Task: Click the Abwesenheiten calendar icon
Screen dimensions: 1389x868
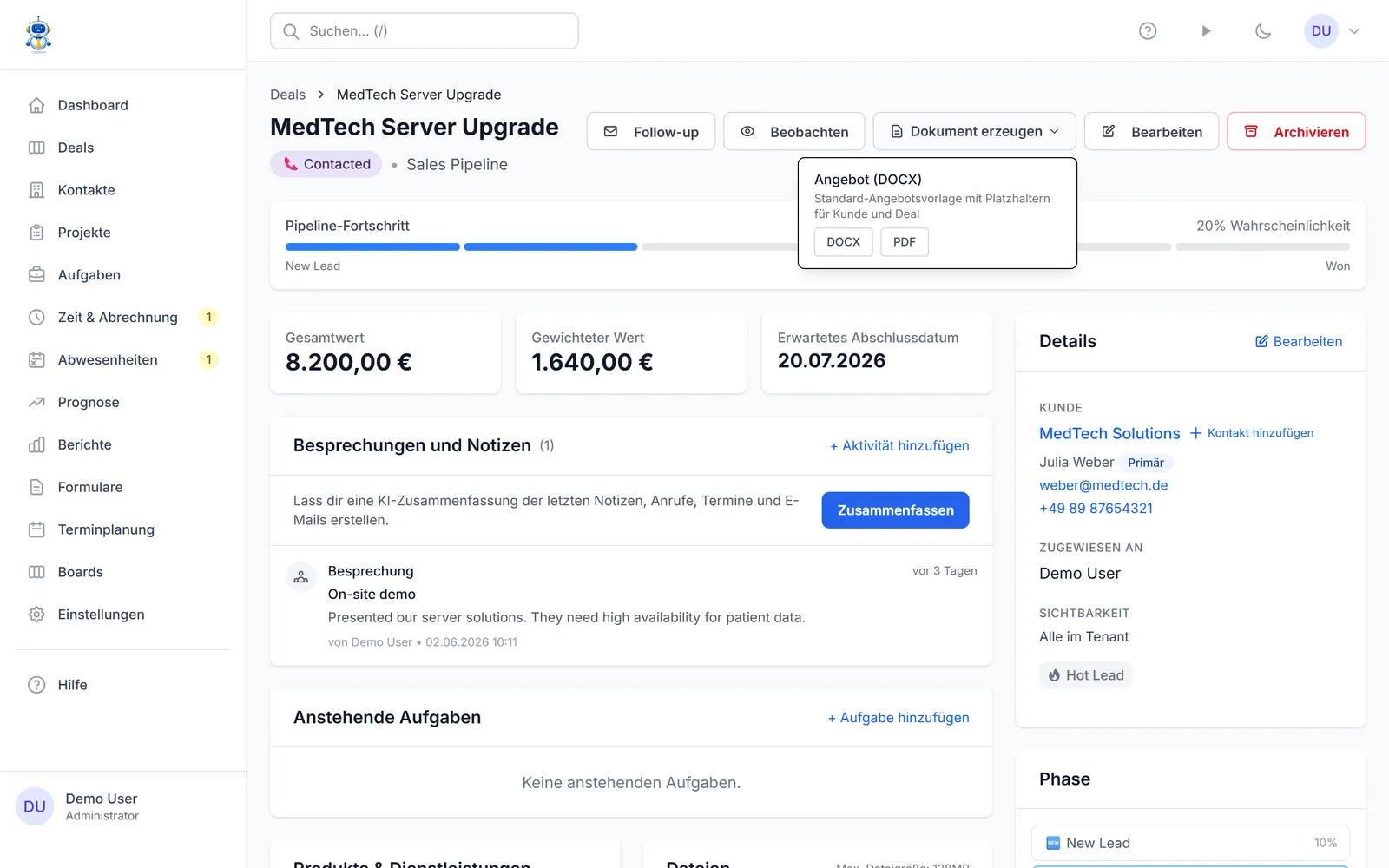Action: 36,360
